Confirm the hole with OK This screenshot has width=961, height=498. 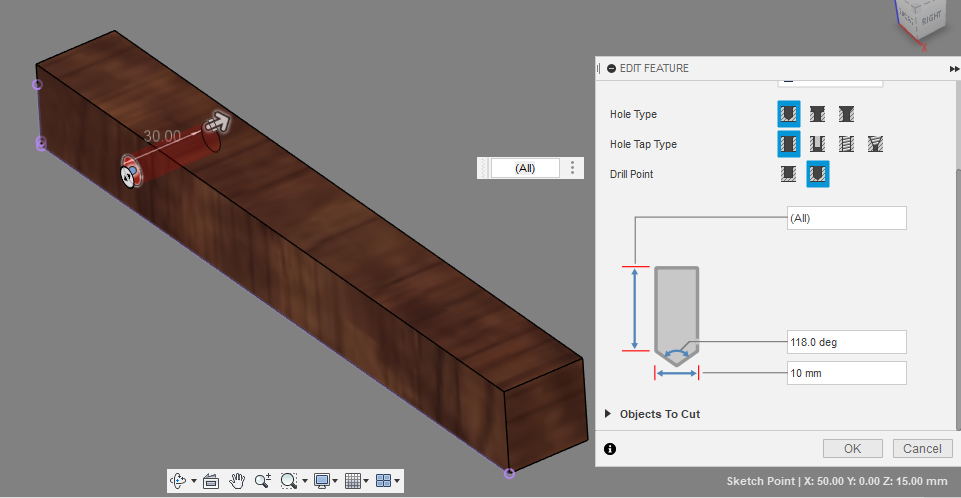click(853, 448)
